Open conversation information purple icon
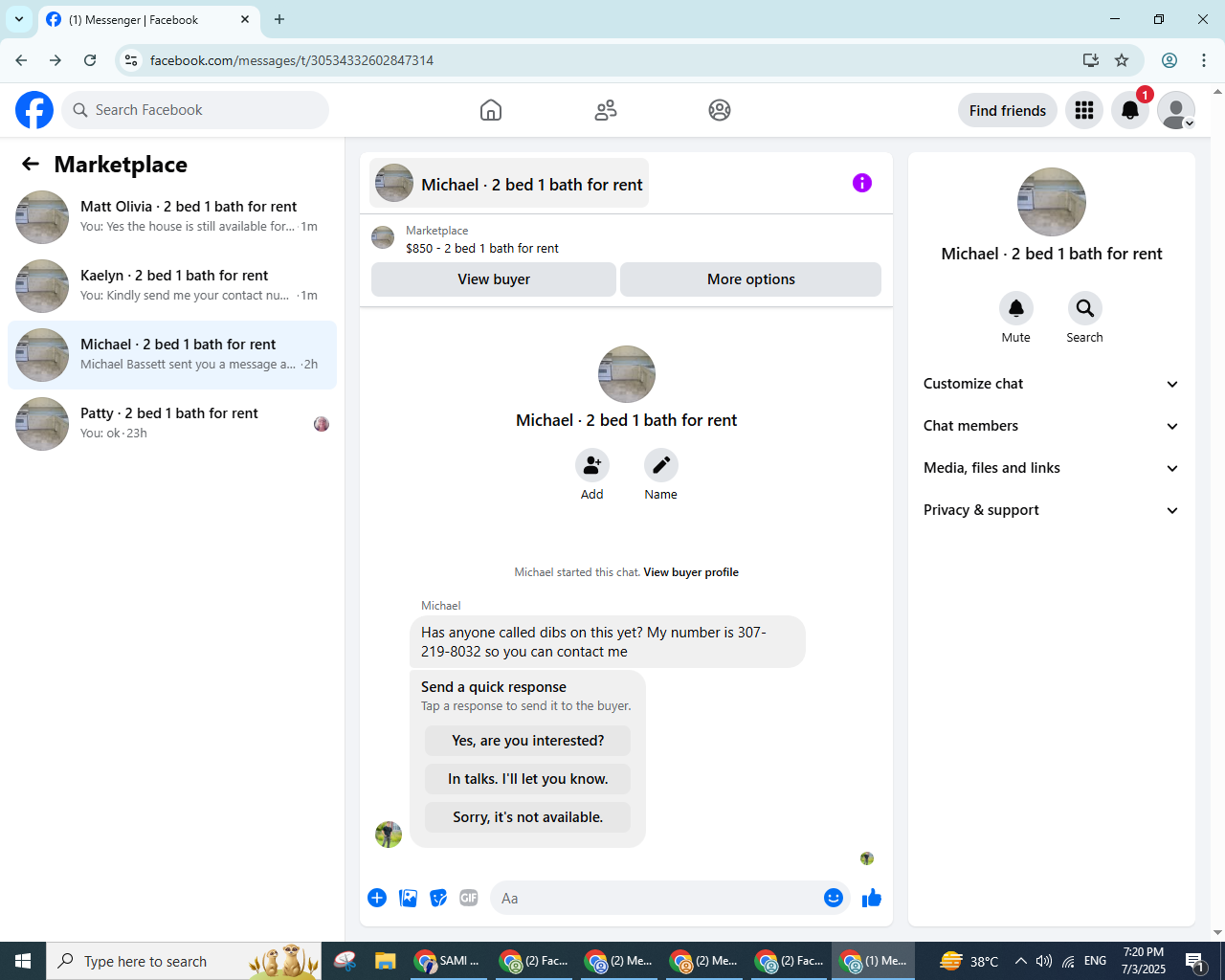 coord(862,183)
